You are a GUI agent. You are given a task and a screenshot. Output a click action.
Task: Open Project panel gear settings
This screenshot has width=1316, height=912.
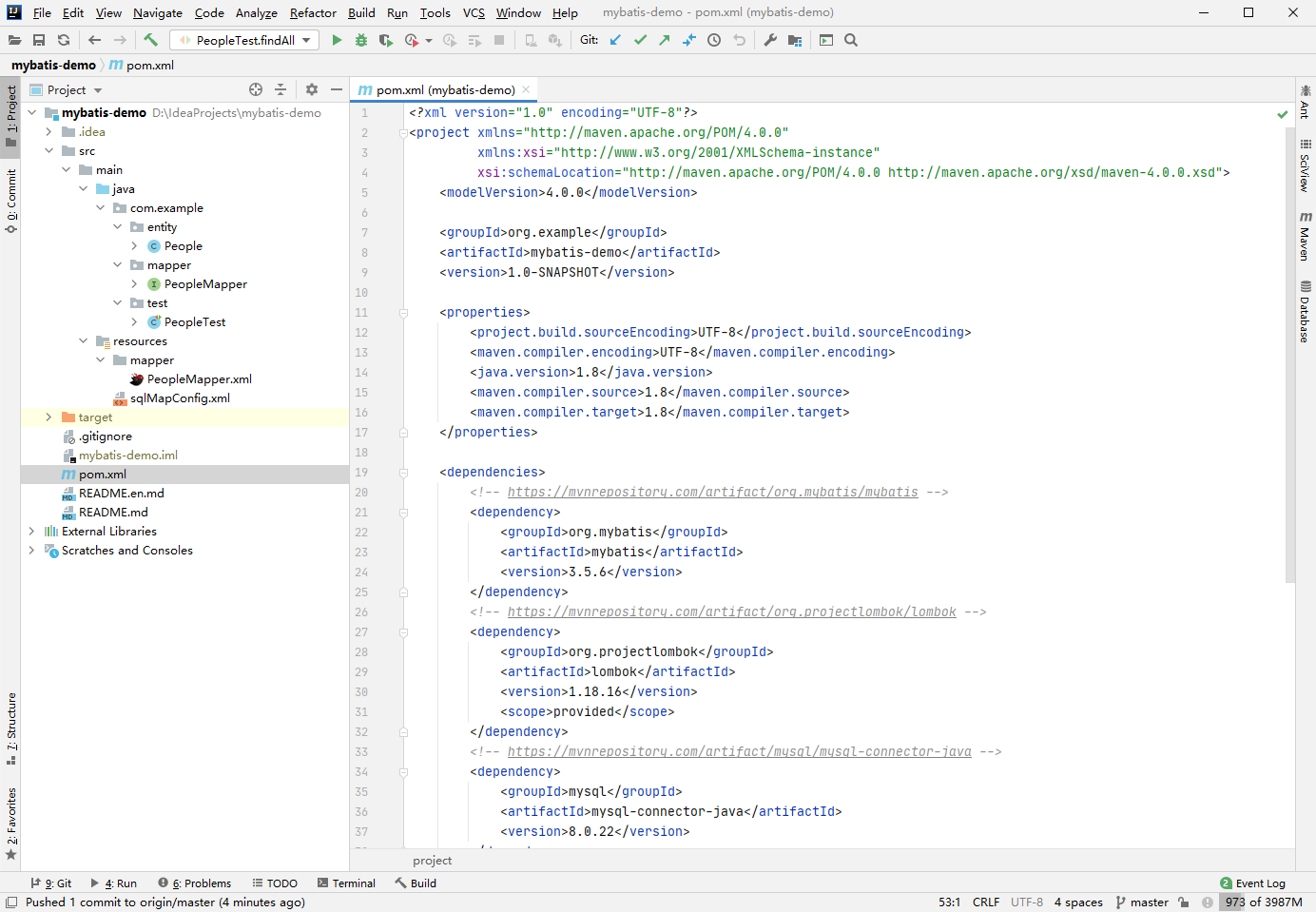312,89
